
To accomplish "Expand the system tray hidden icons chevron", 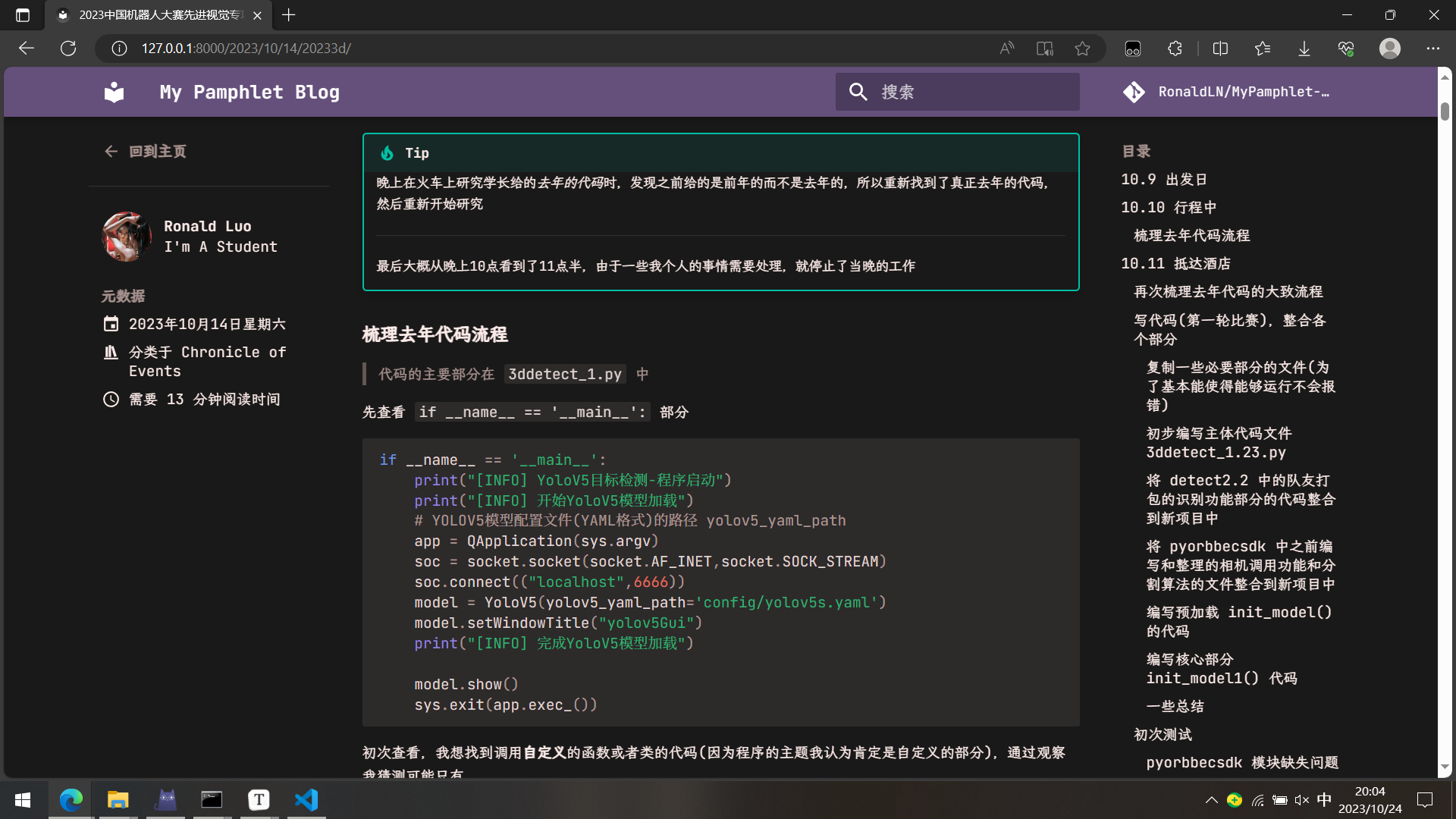I will coord(1211,800).
